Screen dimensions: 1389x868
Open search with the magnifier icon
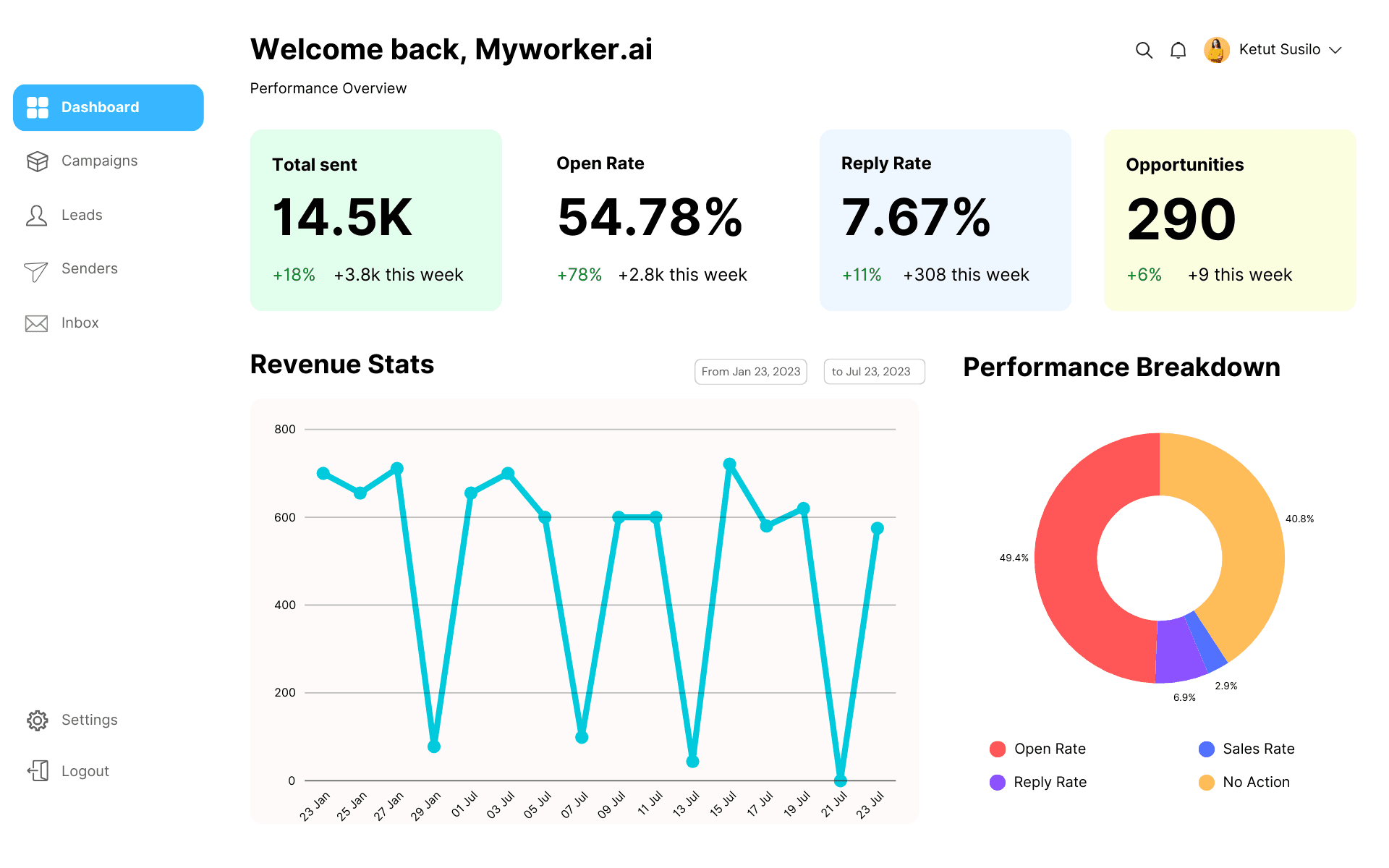1144,51
